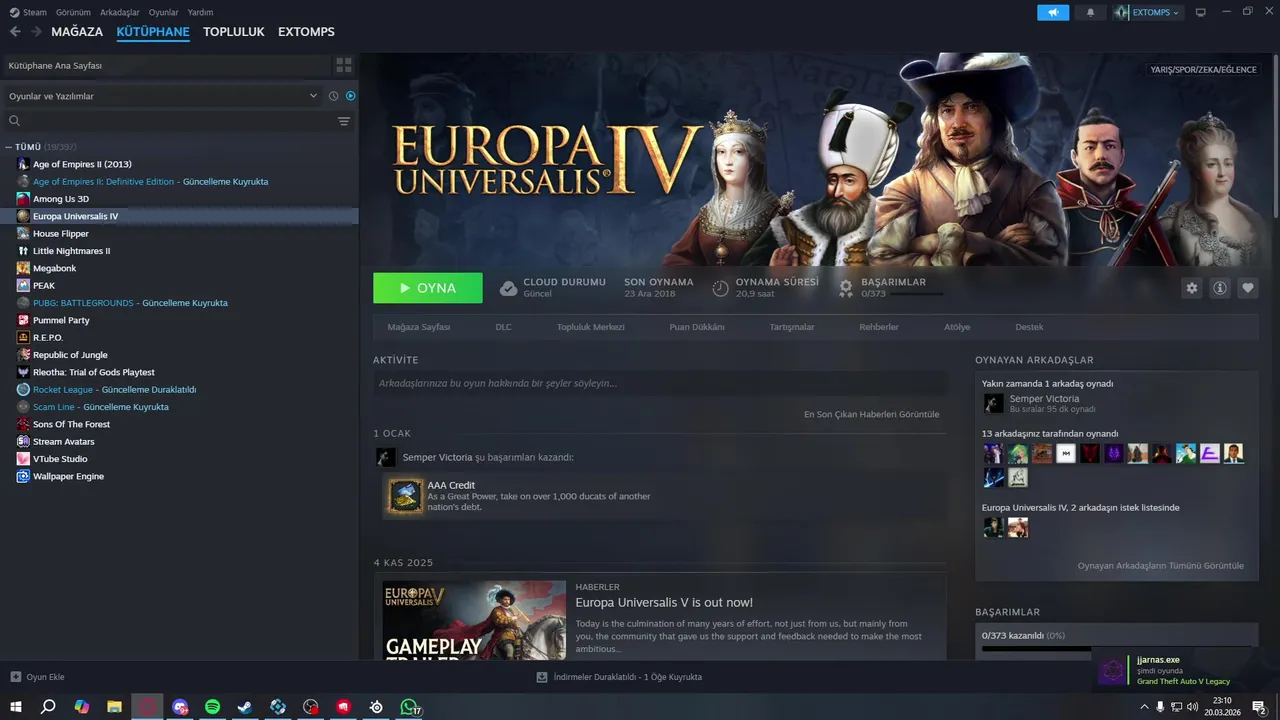Open the Arkadaşlar menu
Screen dimensions: 1280x720
(120, 12)
